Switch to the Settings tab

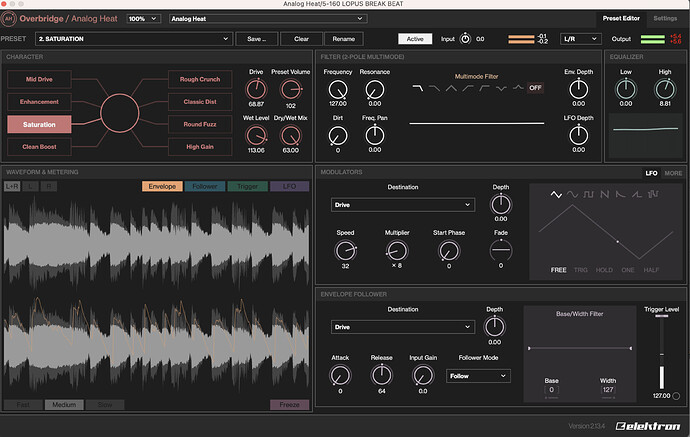665,18
